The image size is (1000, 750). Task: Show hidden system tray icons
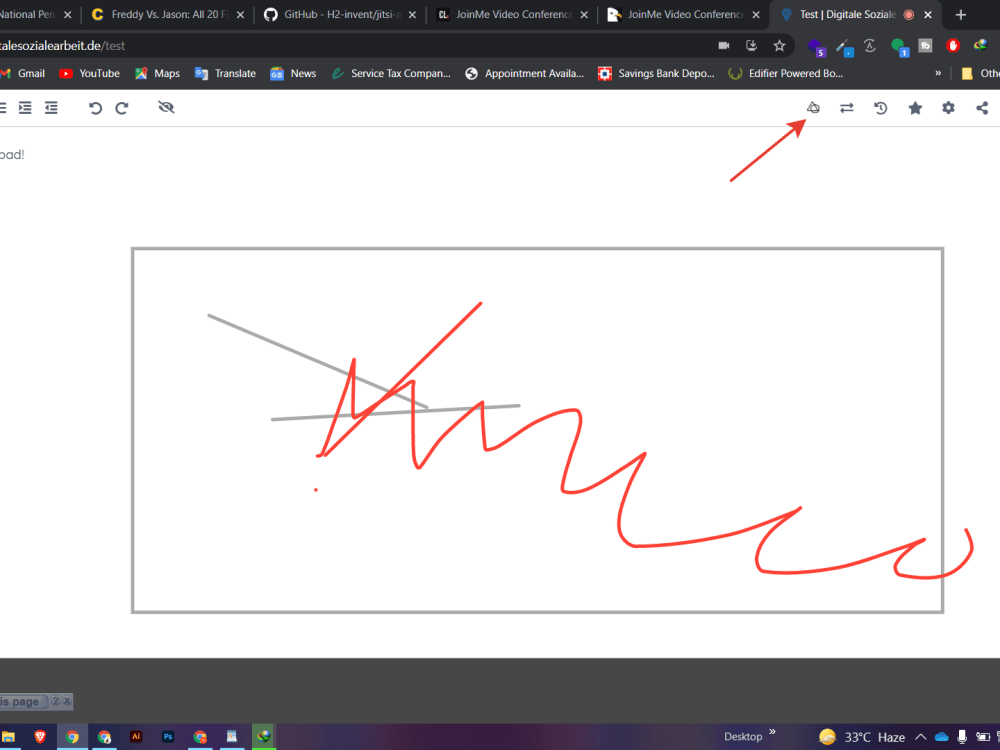921,737
